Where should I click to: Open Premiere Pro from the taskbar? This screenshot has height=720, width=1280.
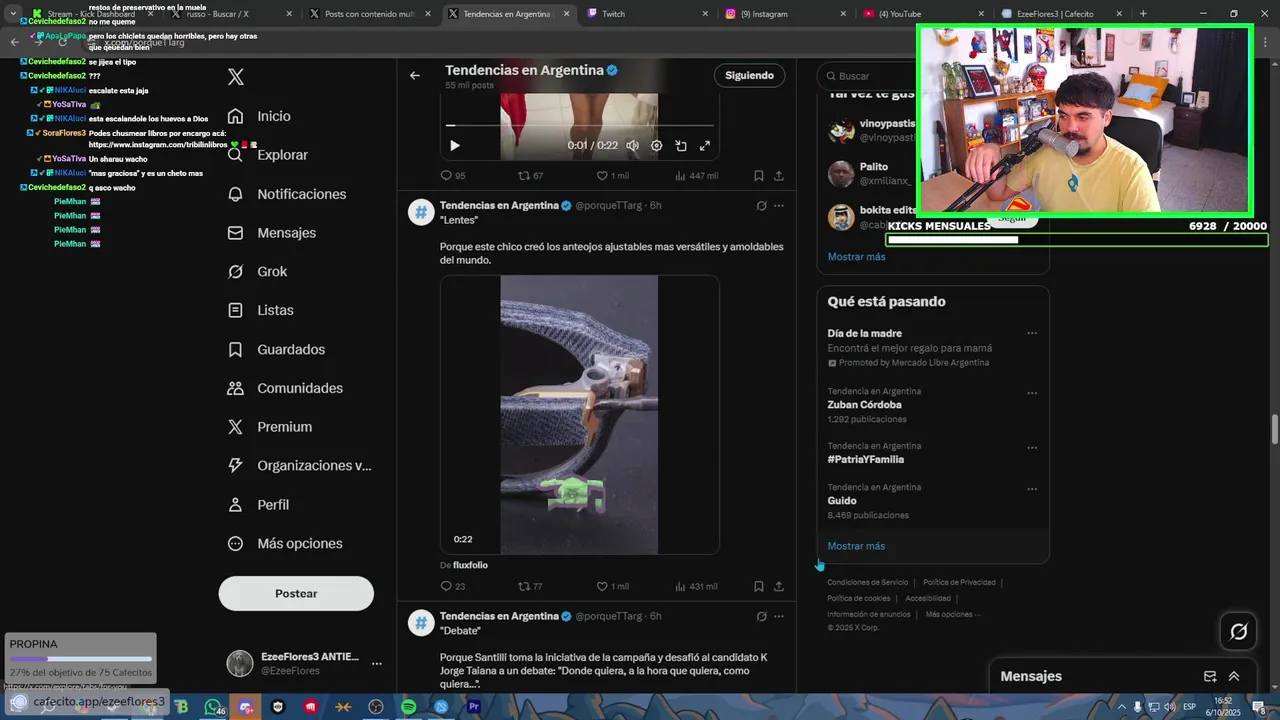coord(474,707)
